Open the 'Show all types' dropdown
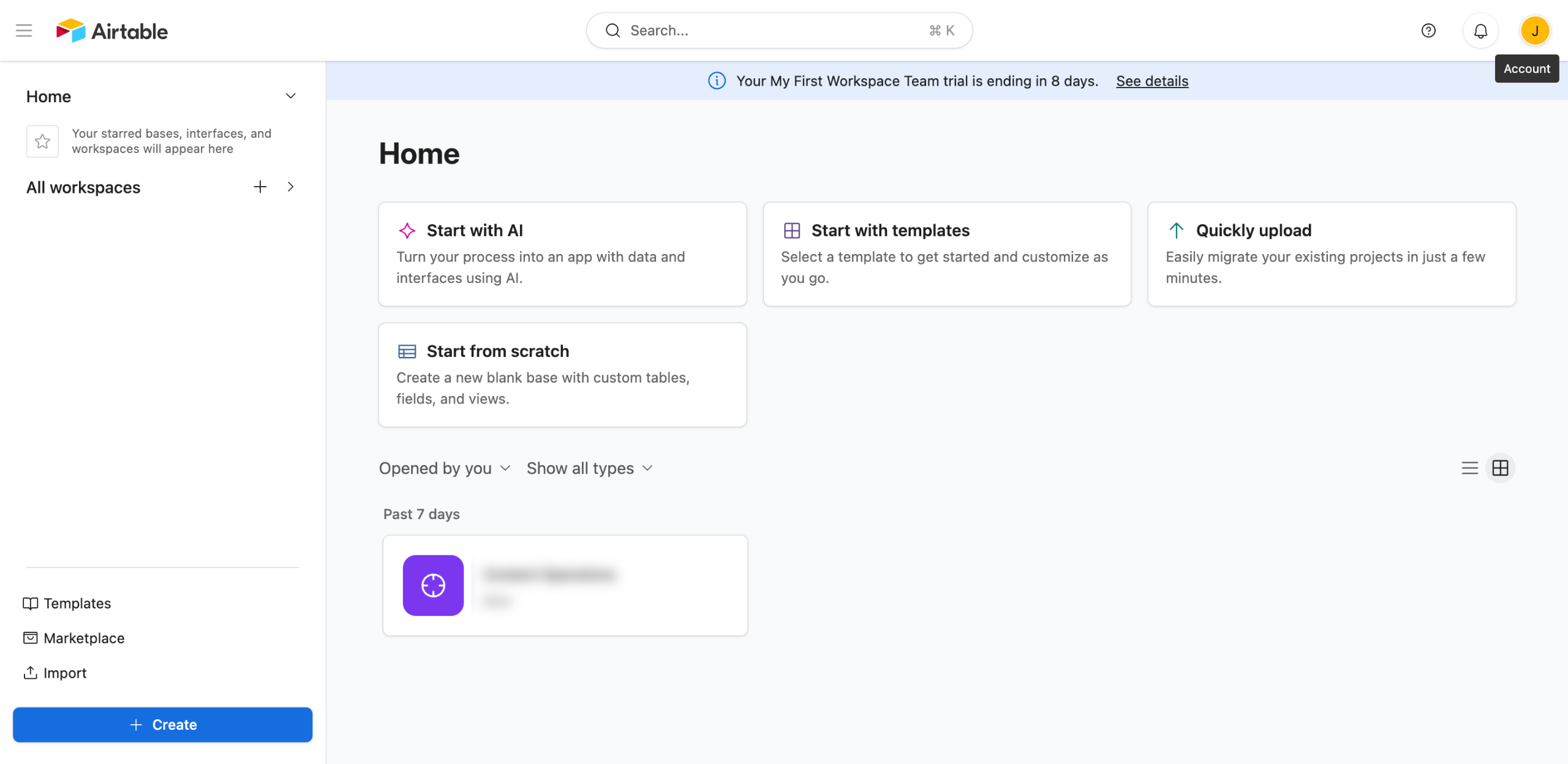 point(589,468)
